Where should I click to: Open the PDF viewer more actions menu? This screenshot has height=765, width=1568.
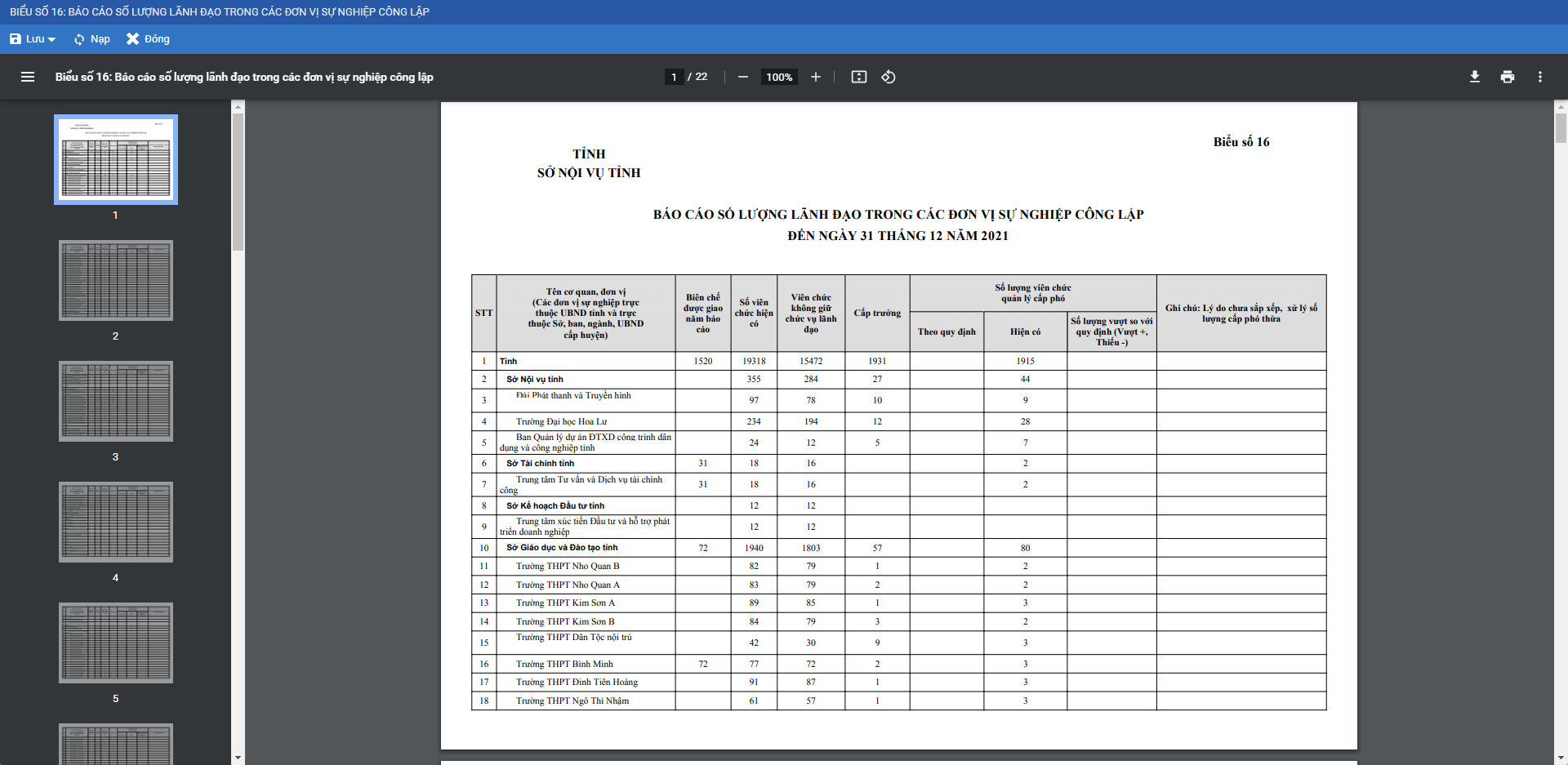(1539, 77)
